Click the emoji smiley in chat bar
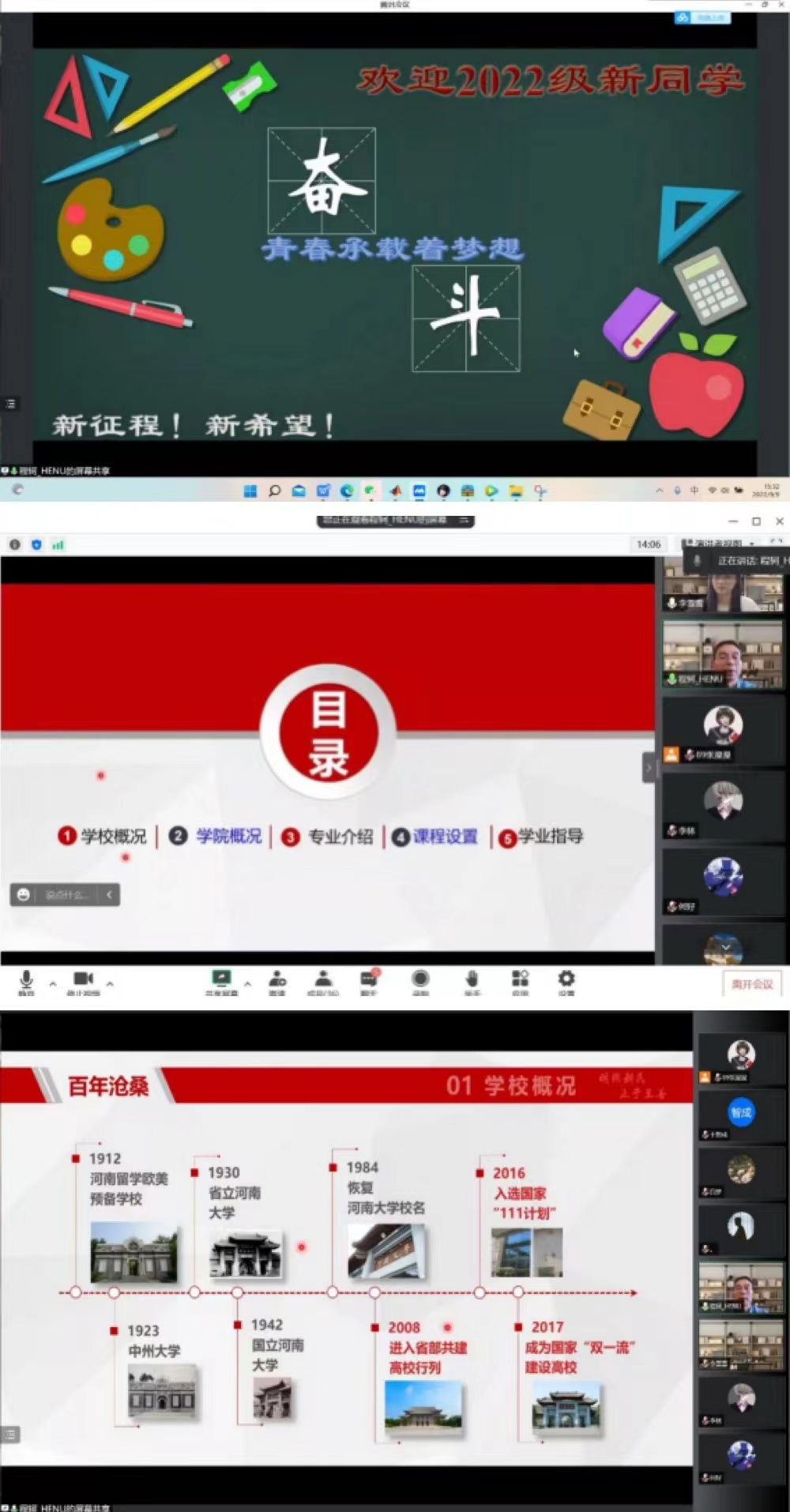The width and height of the screenshot is (790, 1512). [24, 894]
